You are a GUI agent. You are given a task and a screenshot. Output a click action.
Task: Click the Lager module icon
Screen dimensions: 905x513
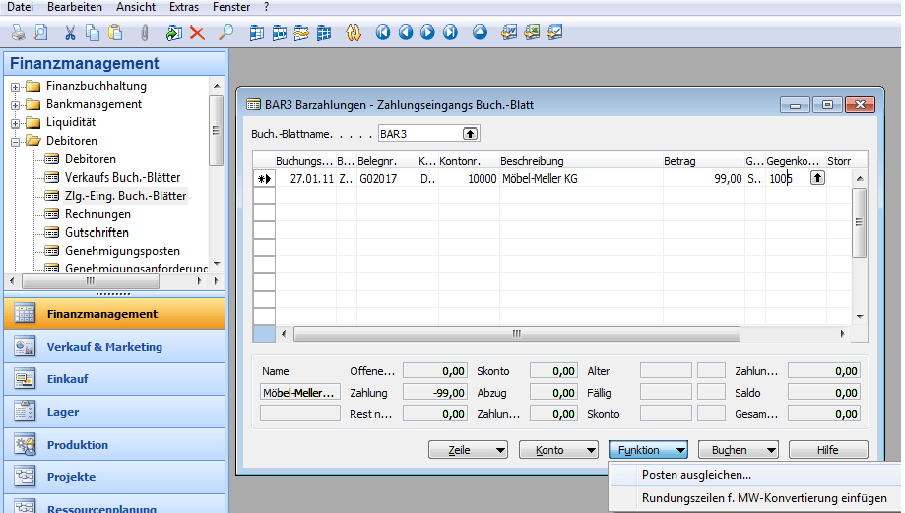click(25, 412)
